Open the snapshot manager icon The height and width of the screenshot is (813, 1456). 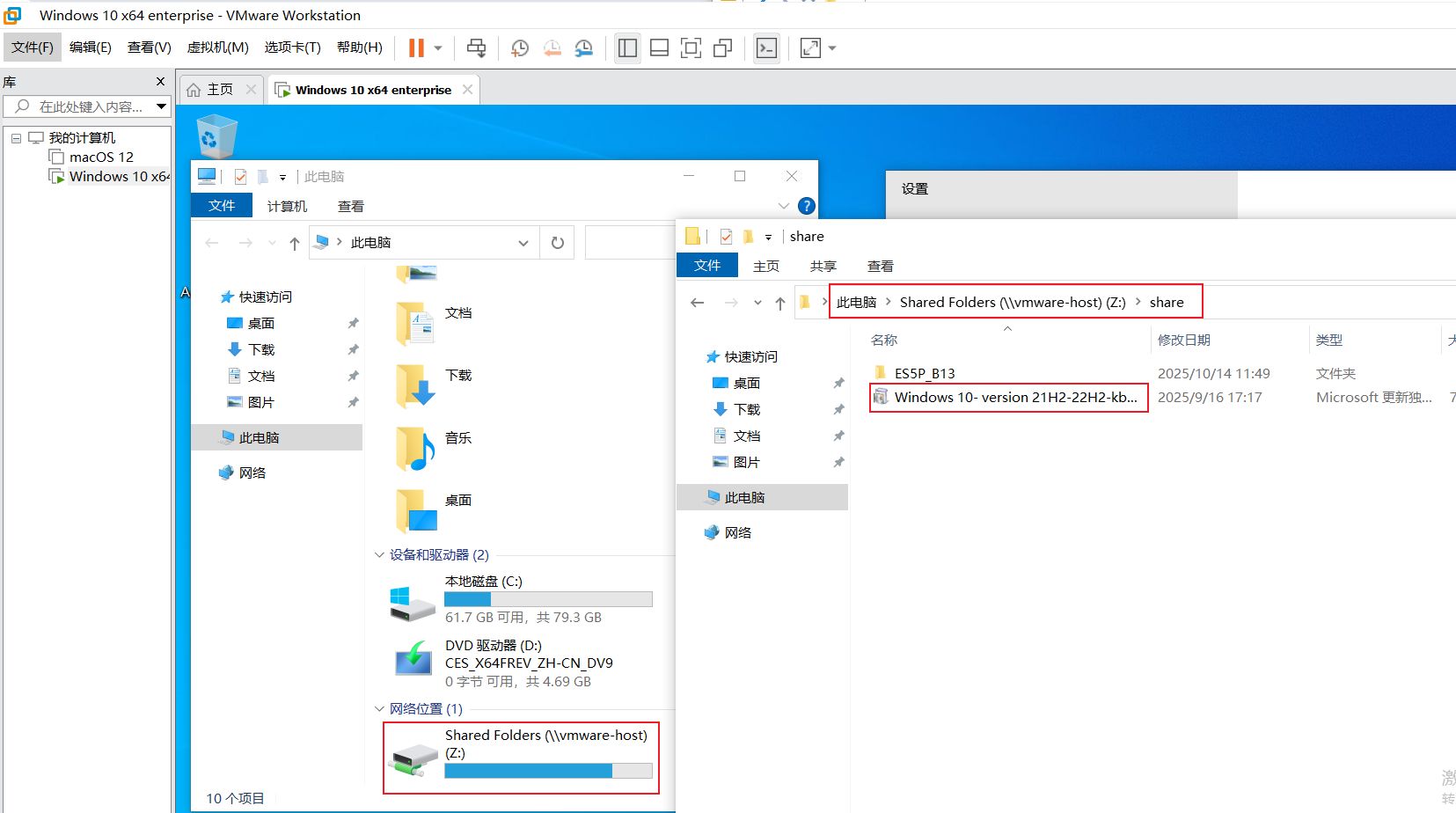click(583, 48)
